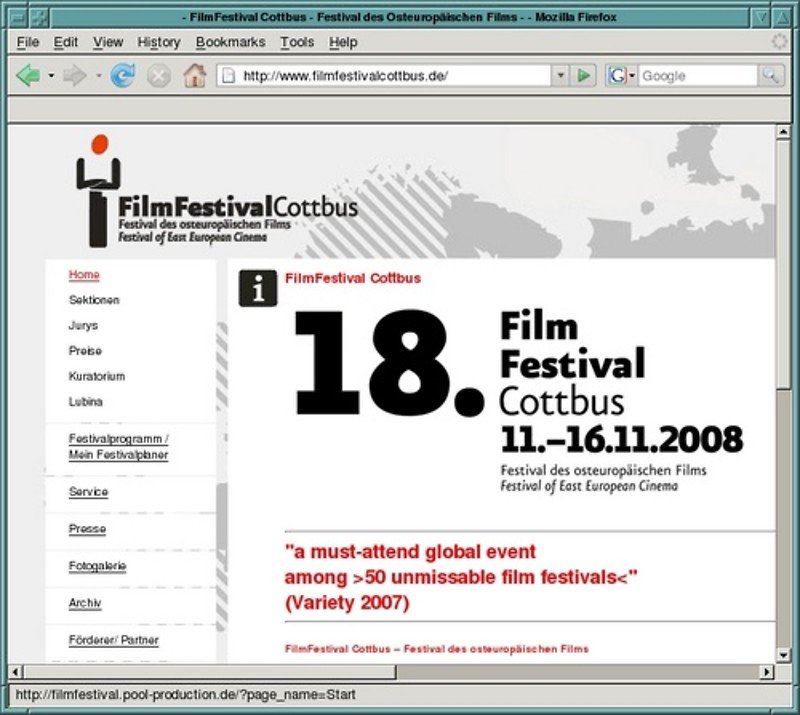View the Fotogalerie link
The height and width of the screenshot is (715, 800).
click(97, 566)
